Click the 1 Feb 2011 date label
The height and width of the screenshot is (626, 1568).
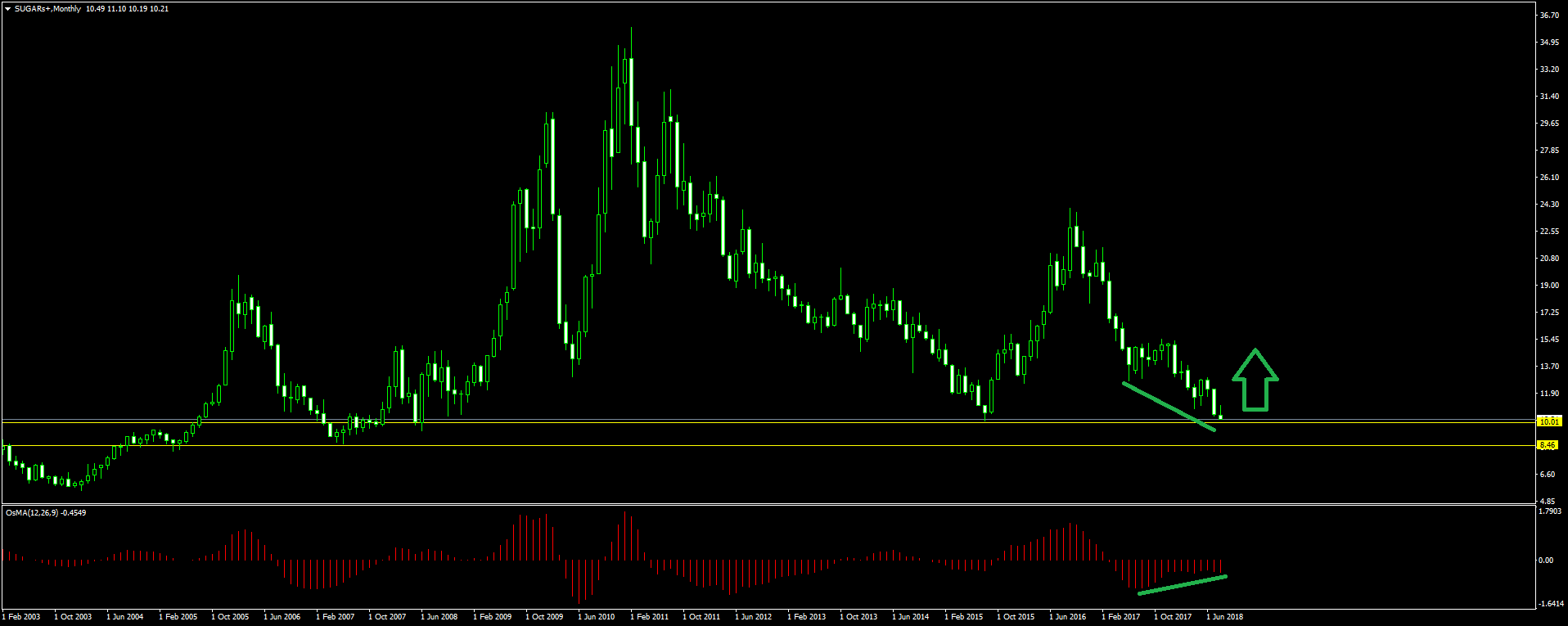(x=650, y=617)
